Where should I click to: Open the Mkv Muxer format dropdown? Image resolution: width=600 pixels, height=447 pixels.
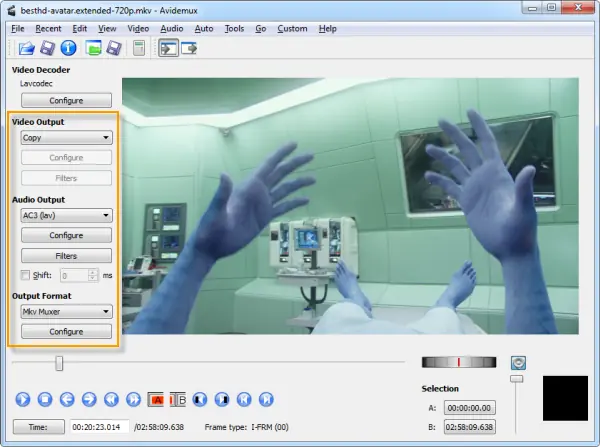(67, 312)
